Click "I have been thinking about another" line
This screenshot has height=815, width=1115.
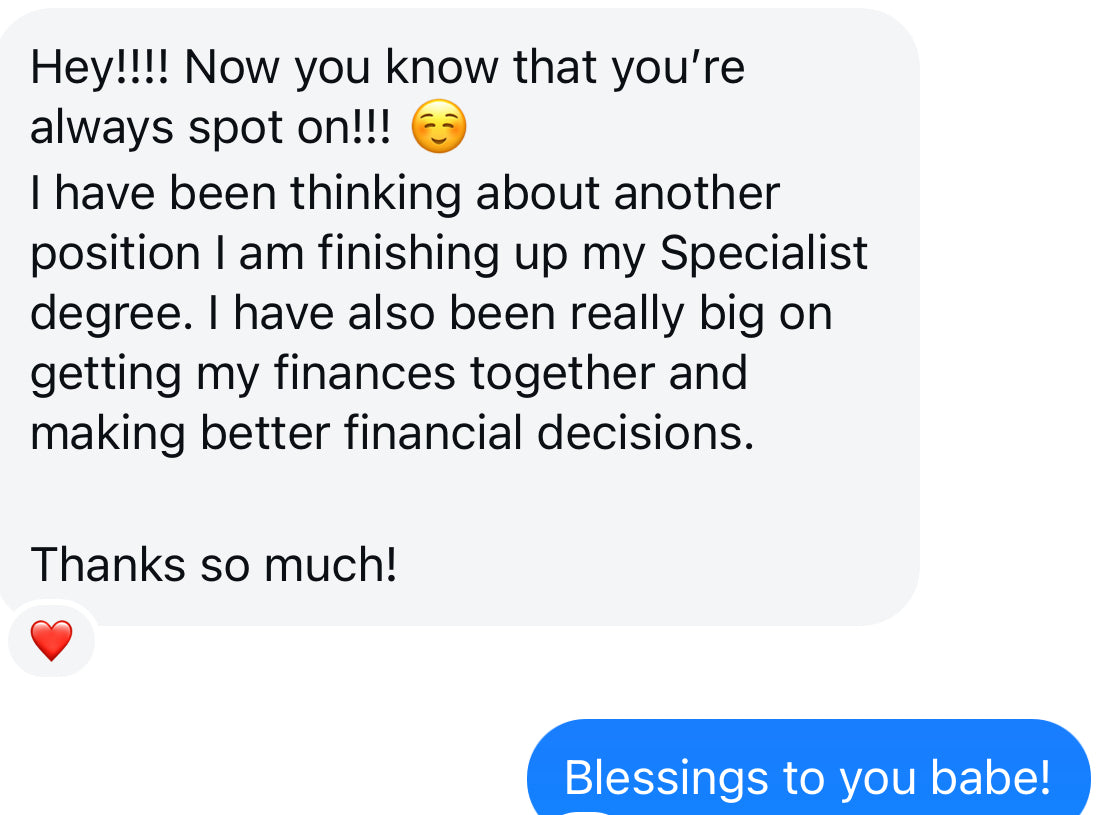click(405, 193)
